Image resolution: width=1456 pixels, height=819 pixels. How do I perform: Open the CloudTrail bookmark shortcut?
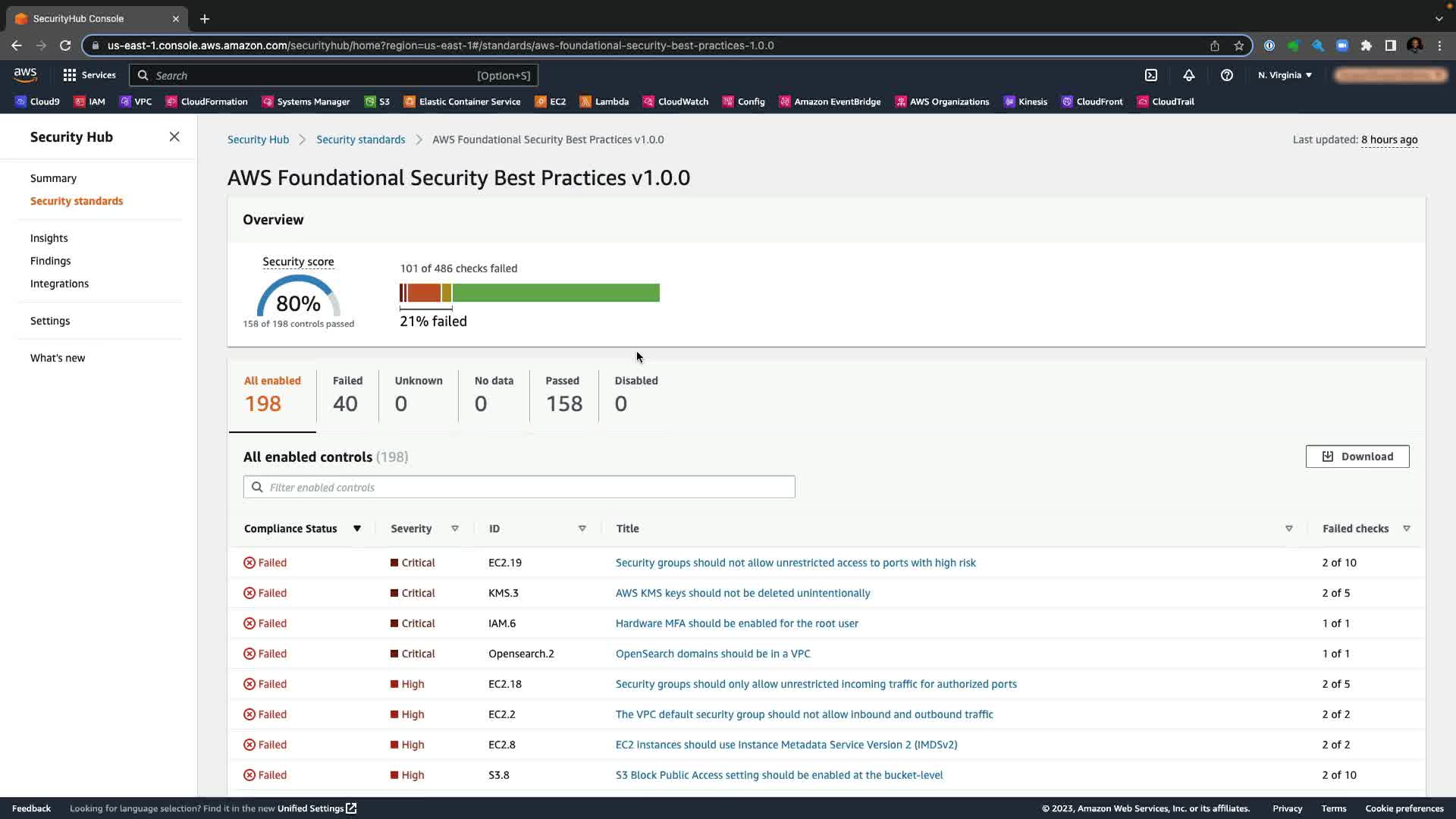(1166, 102)
